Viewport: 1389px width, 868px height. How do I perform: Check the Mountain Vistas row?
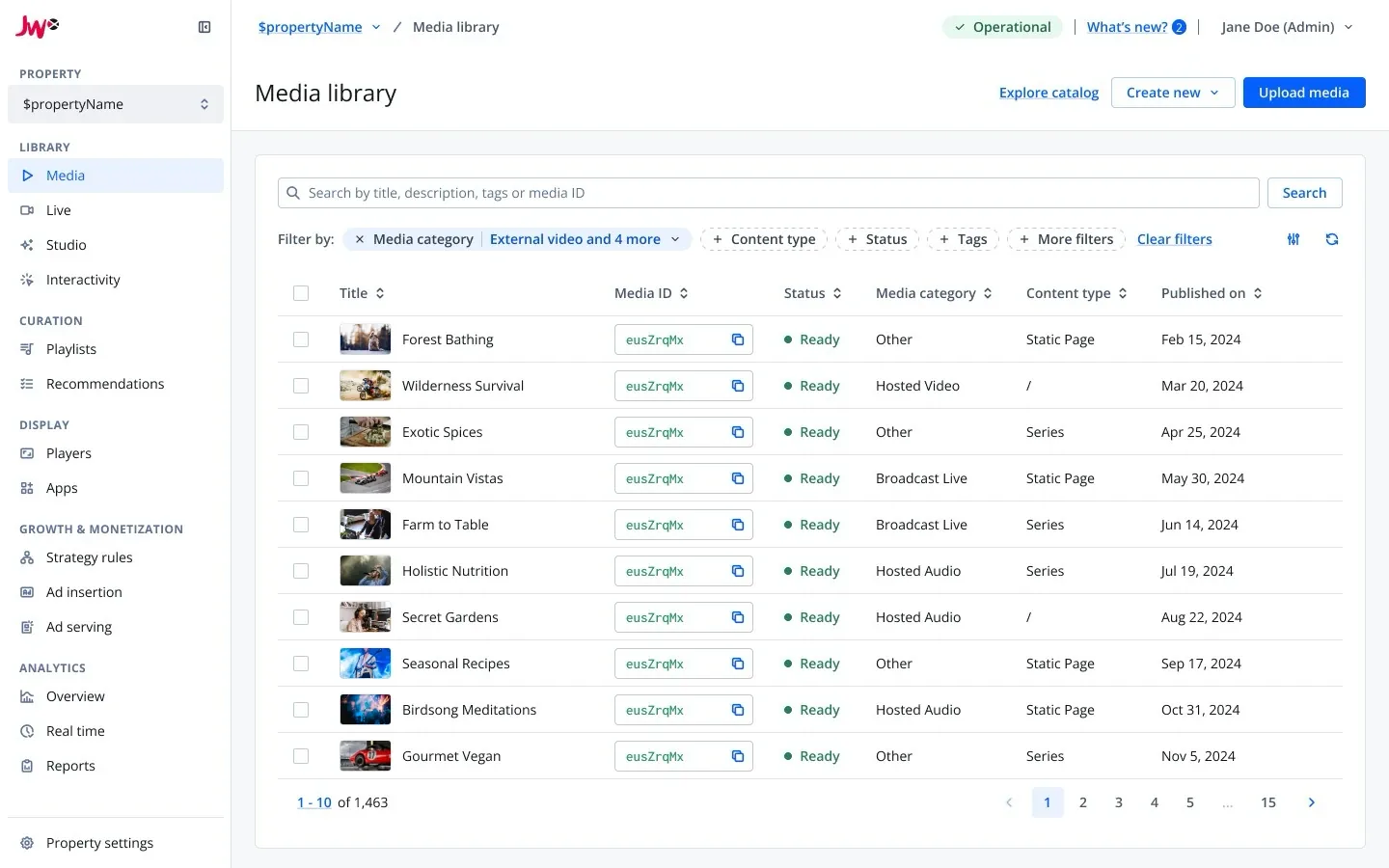coord(301,478)
